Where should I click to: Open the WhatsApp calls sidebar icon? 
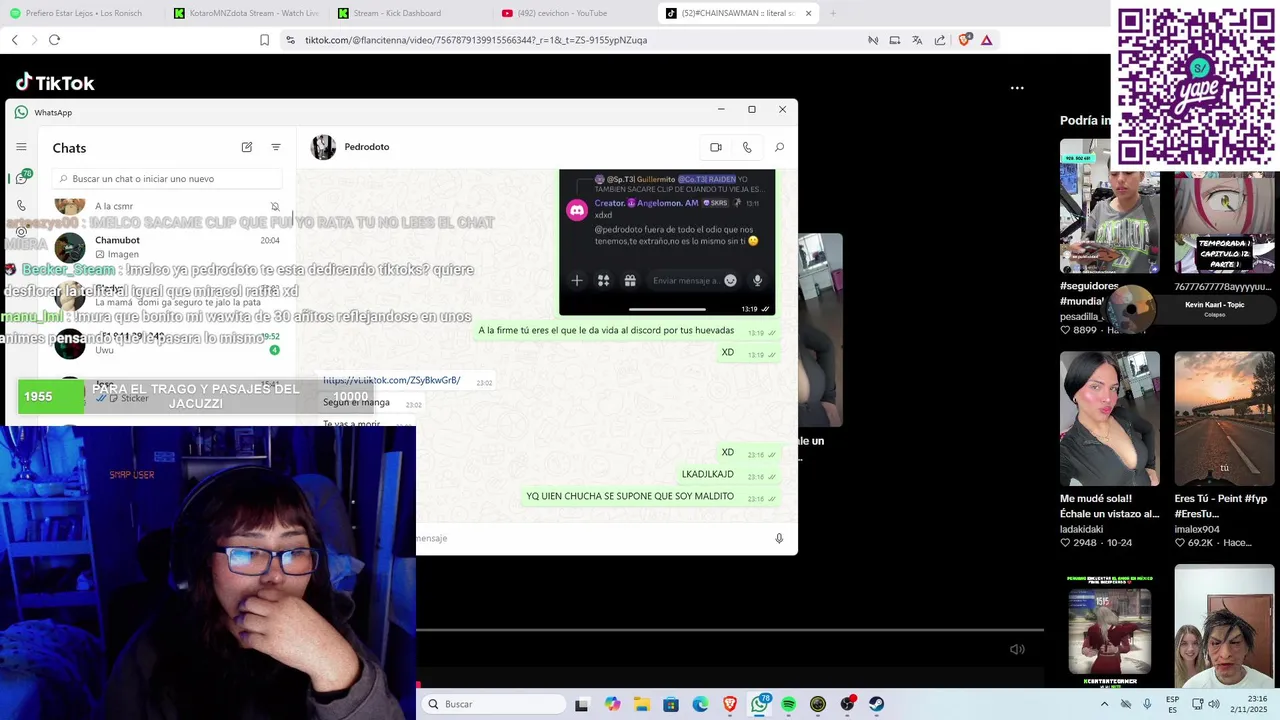[x=21, y=205]
